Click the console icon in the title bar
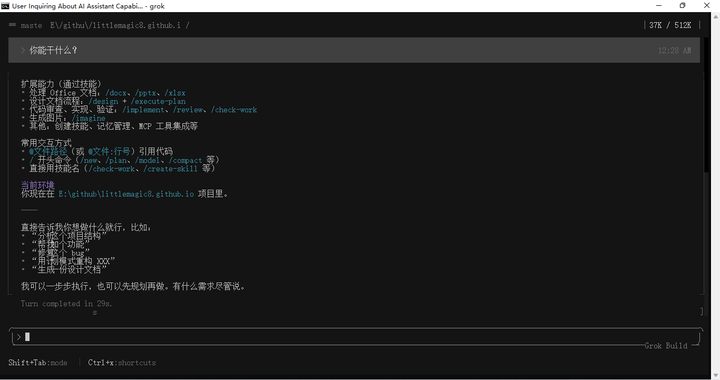Viewport: 720px width, 380px height. tap(5, 6)
